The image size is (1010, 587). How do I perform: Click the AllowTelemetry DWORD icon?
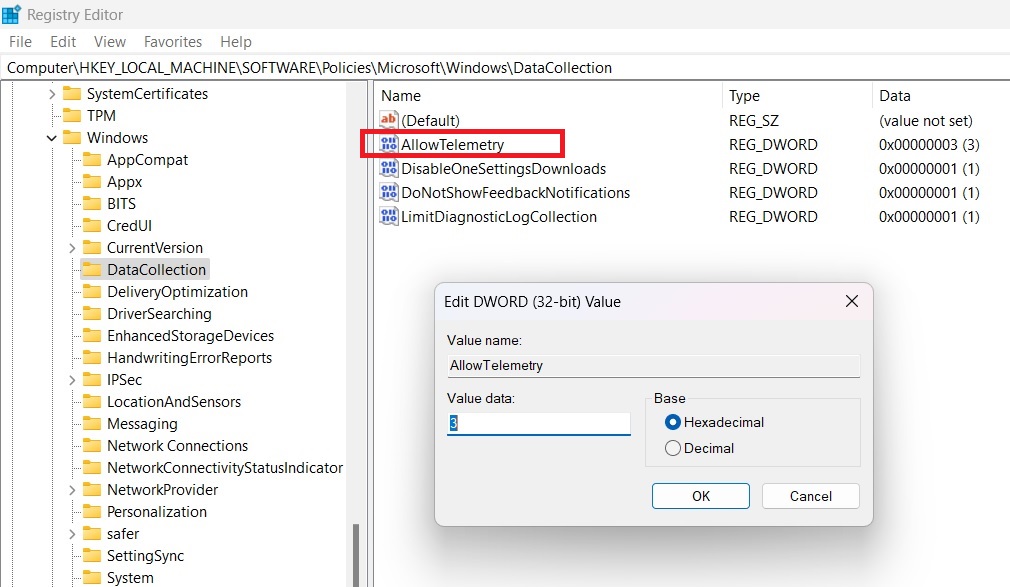(x=390, y=144)
